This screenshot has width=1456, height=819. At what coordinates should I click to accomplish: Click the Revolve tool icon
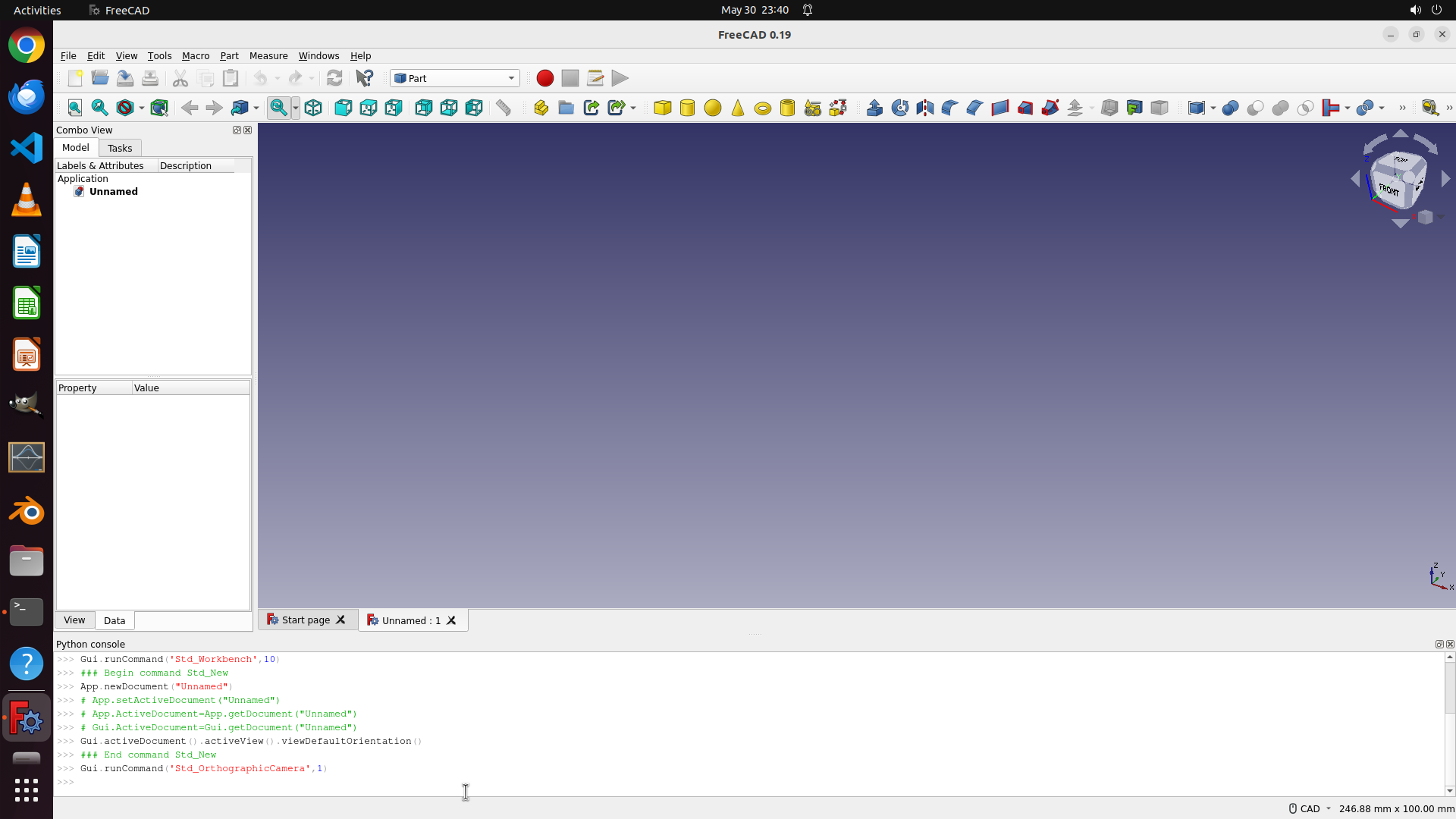pos(899,108)
